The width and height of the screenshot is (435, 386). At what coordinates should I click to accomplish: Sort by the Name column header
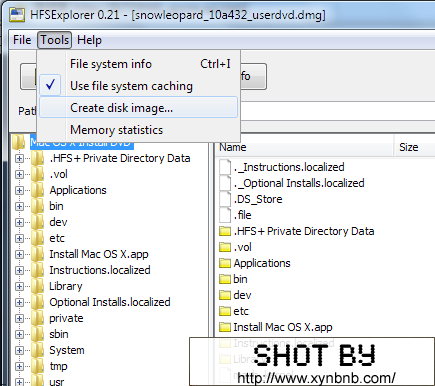tap(304, 147)
